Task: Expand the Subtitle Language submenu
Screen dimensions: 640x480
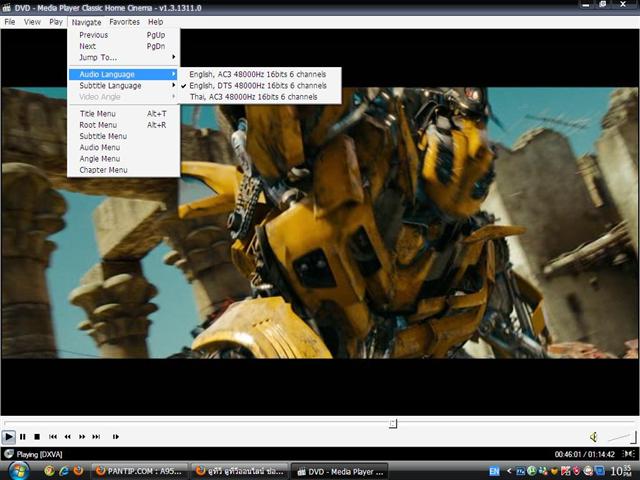Action: tap(124, 85)
